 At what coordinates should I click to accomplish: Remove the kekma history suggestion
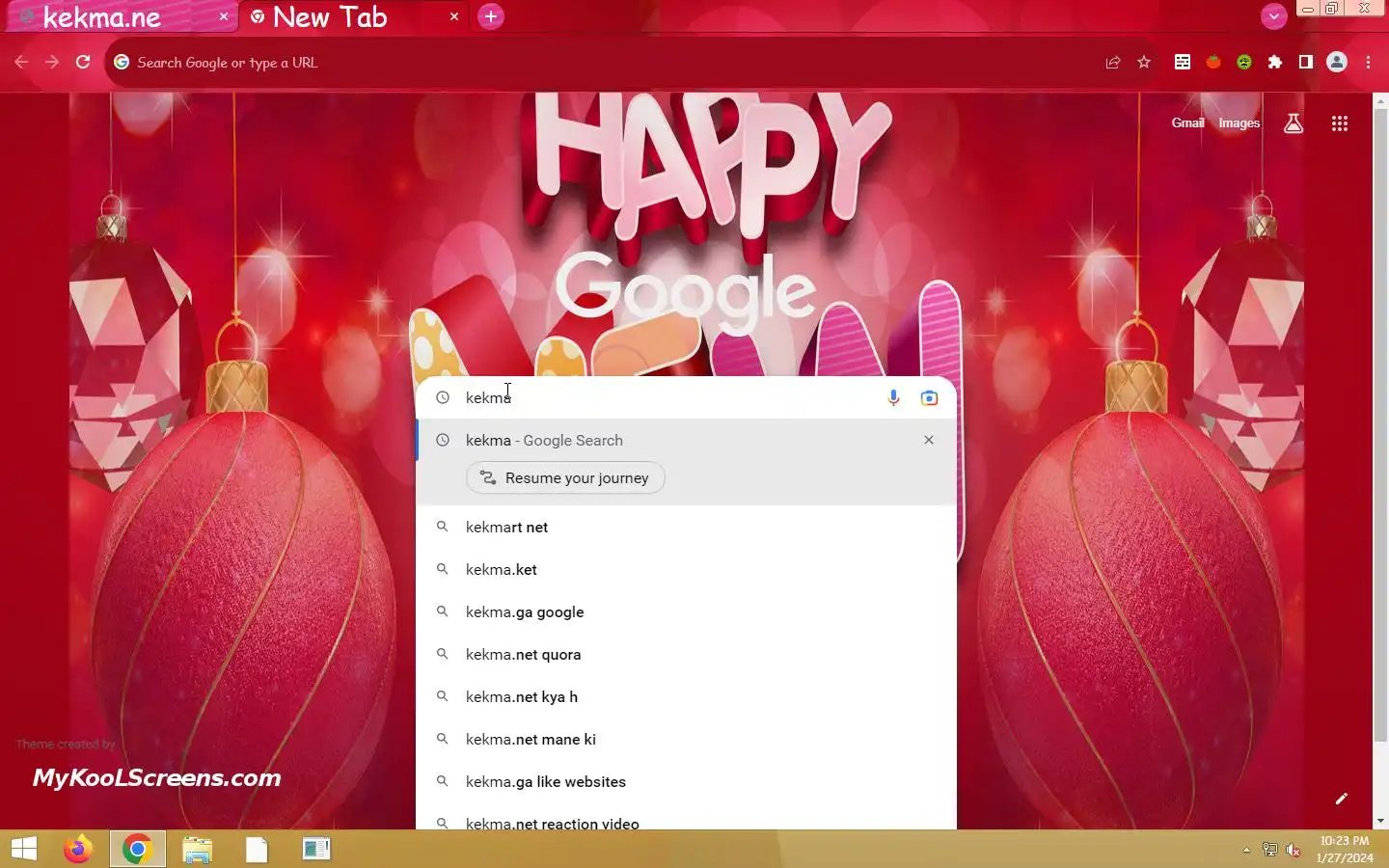point(929,440)
